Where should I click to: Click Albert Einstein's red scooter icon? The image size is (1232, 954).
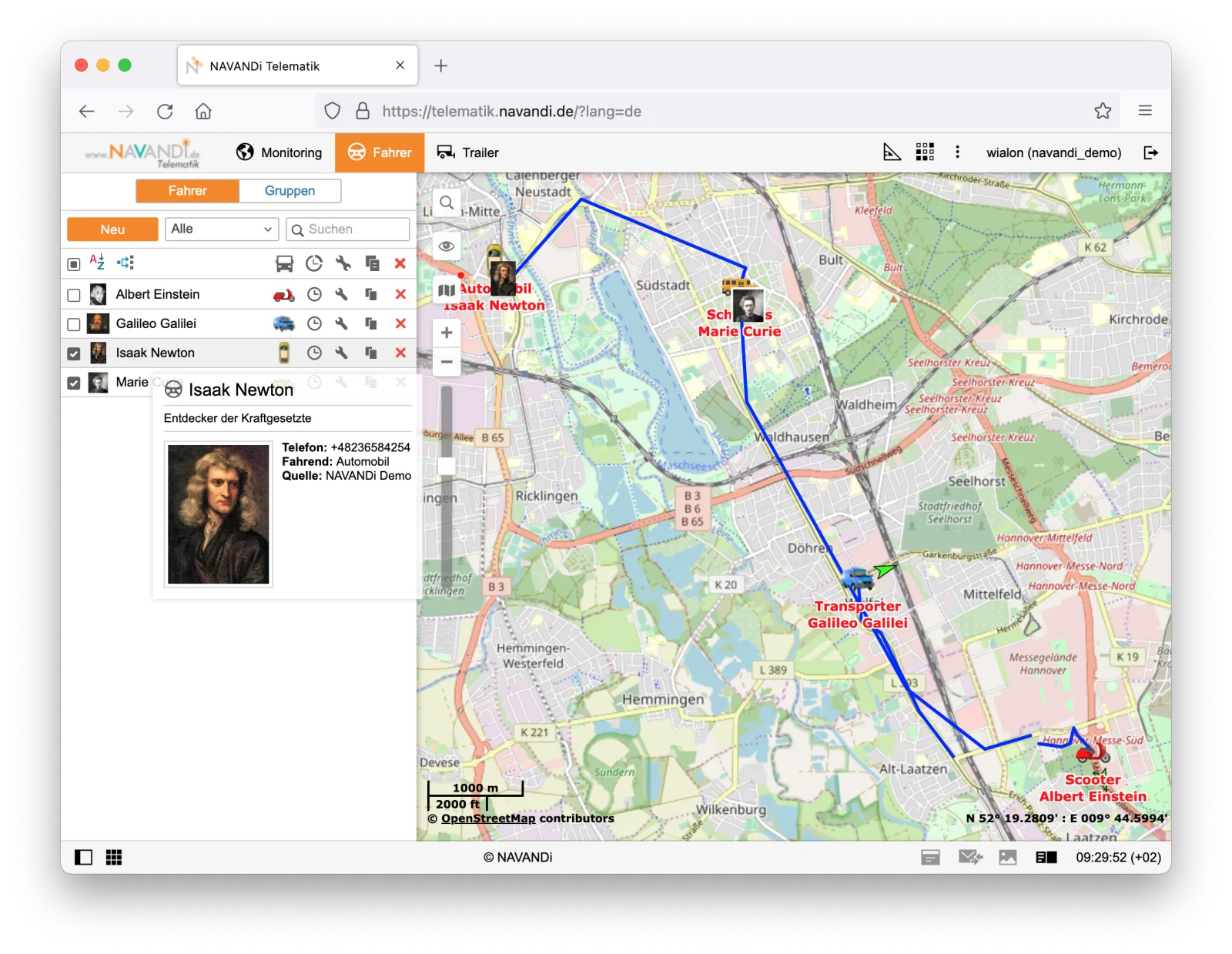click(284, 294)
